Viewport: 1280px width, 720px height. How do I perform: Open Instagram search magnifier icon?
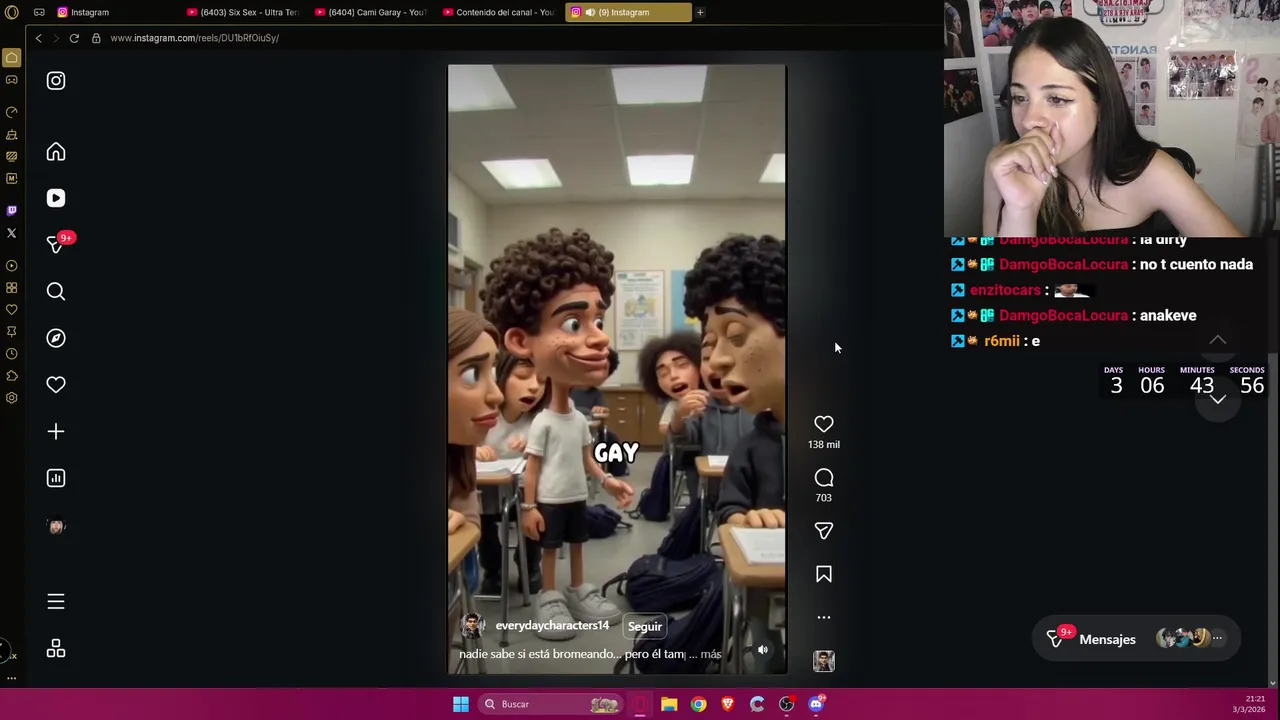56,291
